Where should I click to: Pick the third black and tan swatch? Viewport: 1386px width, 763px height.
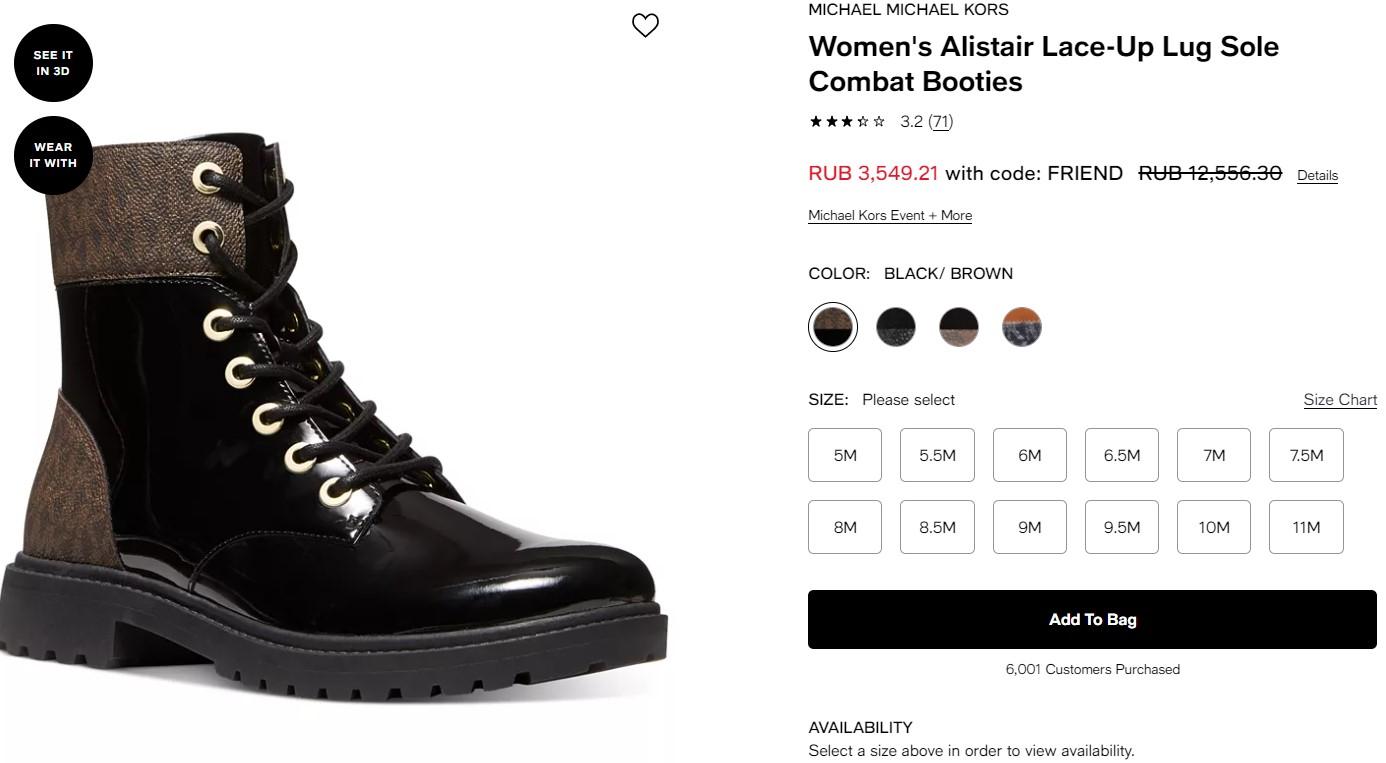[x=959, y=327]
